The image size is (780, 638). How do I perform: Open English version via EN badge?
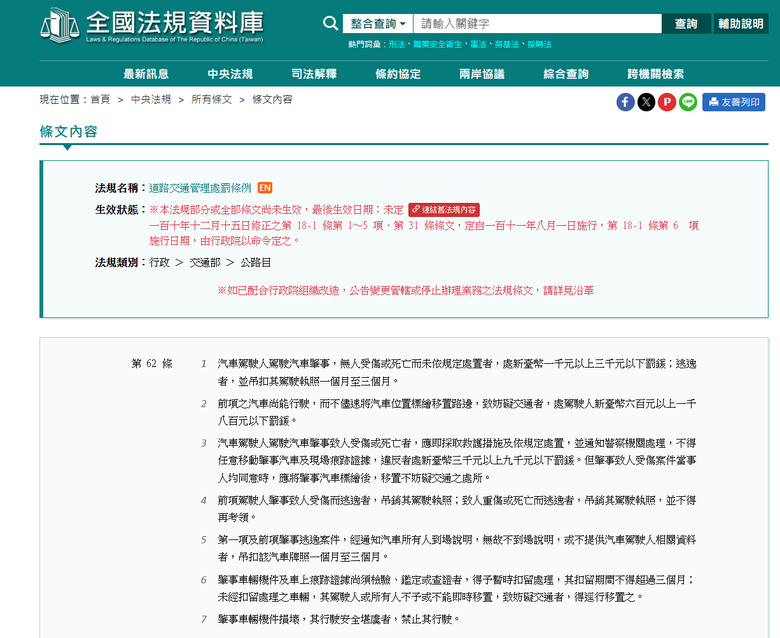tap(265, 188)
